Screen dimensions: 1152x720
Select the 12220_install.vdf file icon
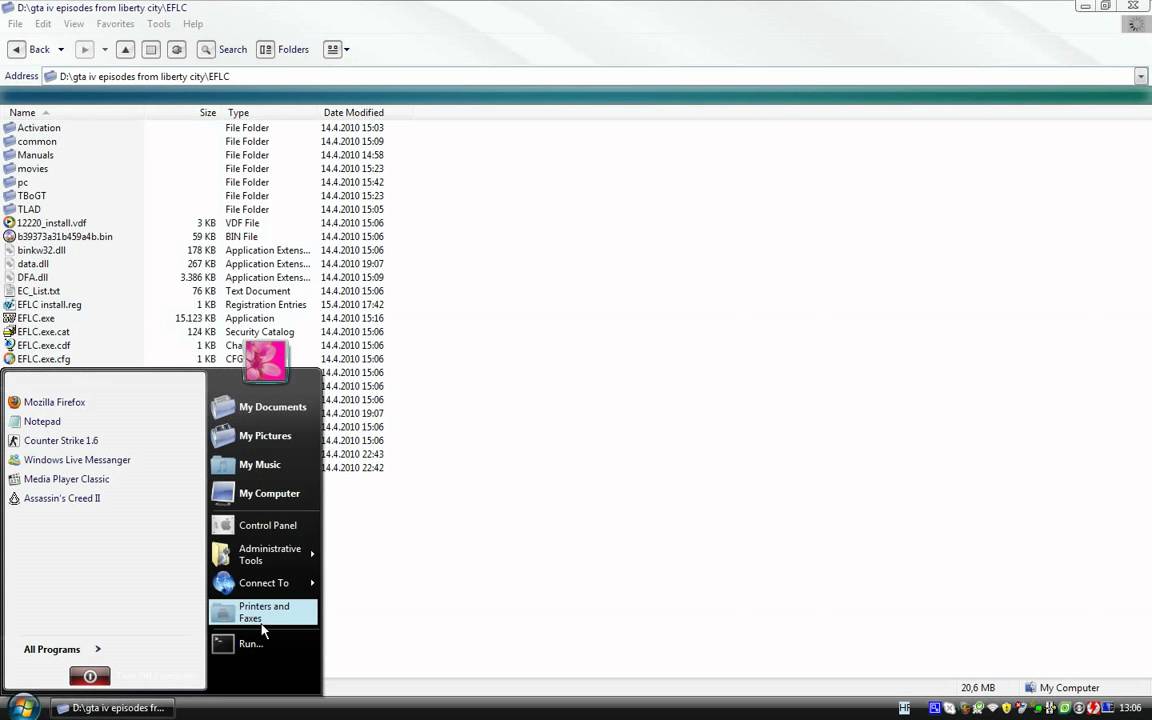pyautogui.click(x=10, y=223)
